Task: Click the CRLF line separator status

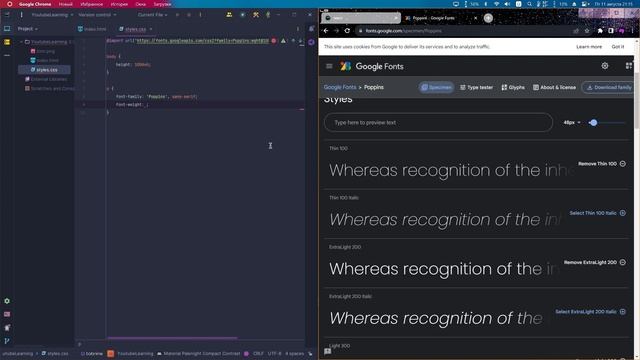Action: [x=258, y=353]
